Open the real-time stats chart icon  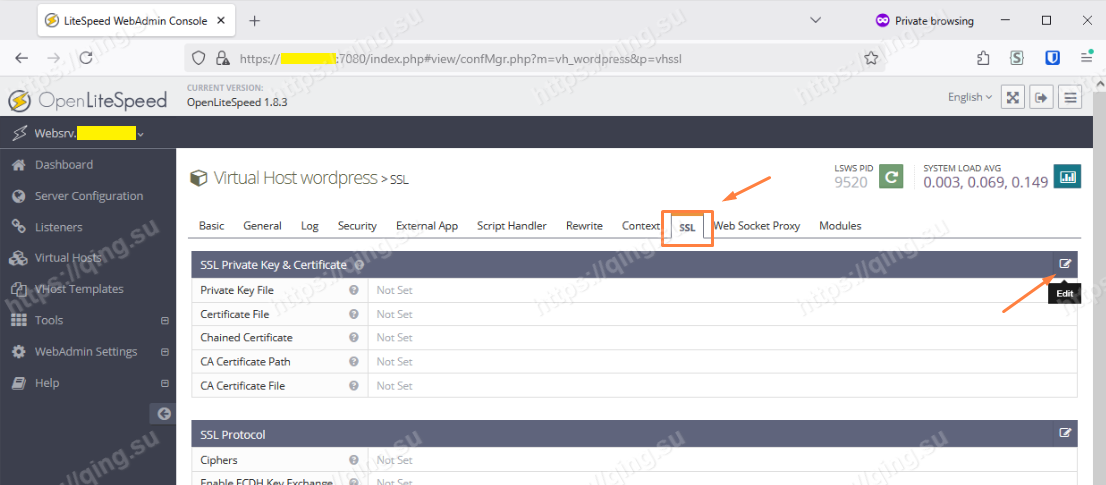point(1068,177)
